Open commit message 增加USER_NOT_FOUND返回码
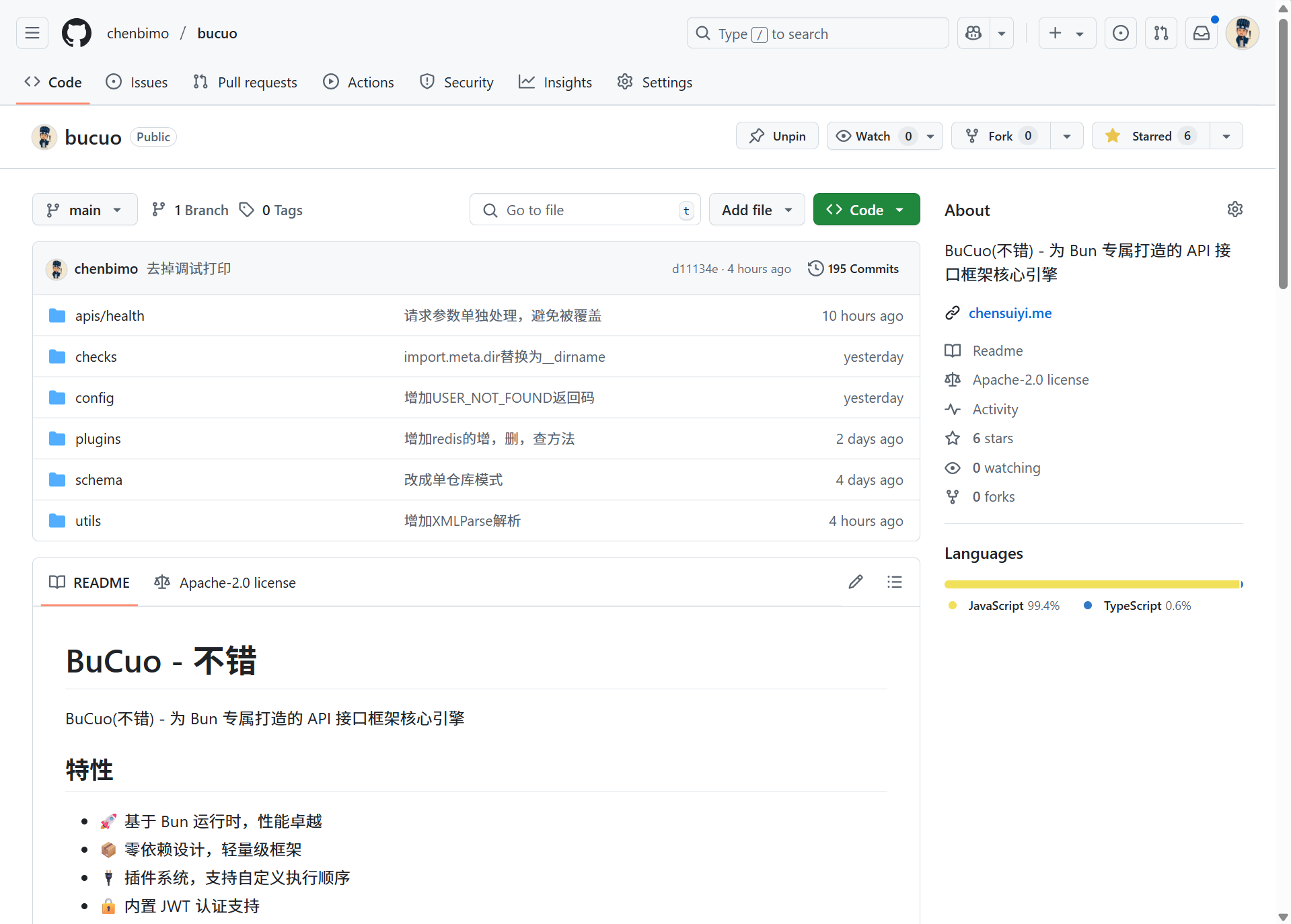 (499, 398)
